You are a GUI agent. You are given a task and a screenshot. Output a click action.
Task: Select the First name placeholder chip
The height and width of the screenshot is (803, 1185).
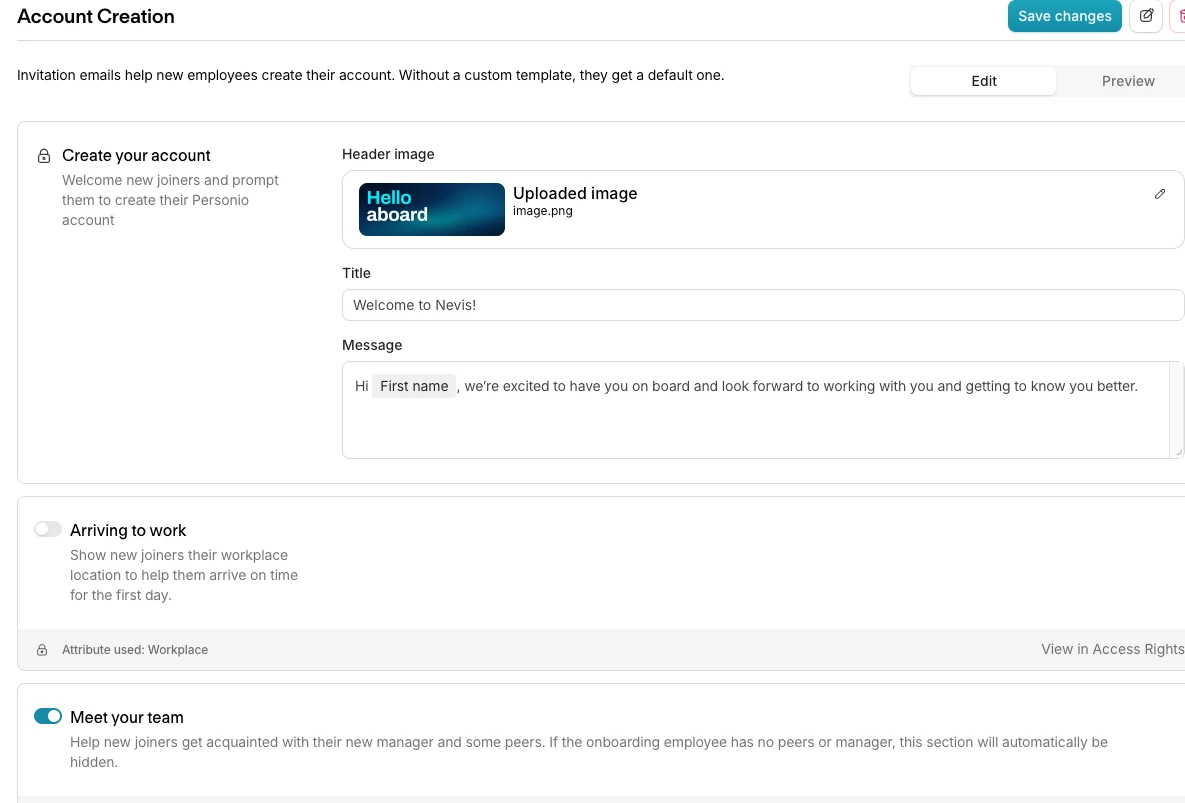pyautogui.click(x=414, y=386)
